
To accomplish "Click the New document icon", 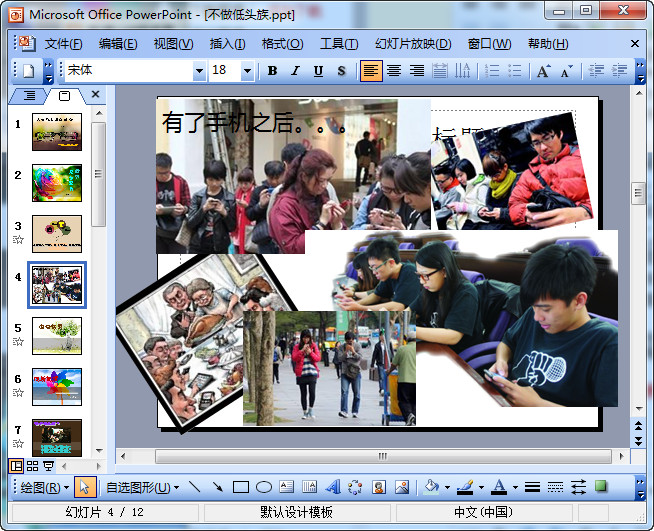I will pyautogui.click(x=28, y=70).
